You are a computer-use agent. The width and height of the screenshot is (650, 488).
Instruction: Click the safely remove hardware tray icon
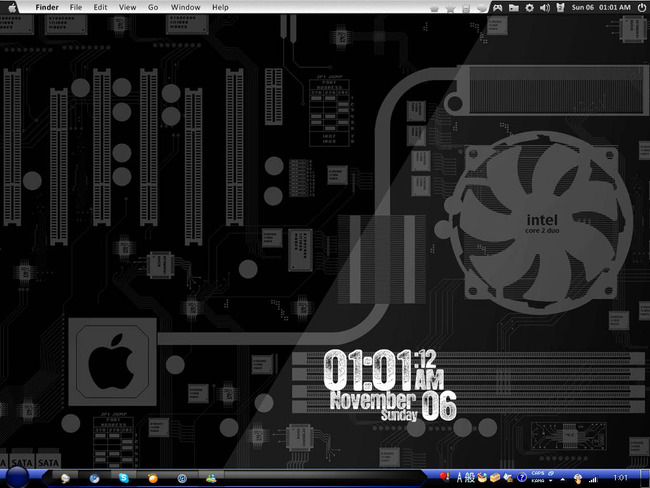(x=577, y=479)
